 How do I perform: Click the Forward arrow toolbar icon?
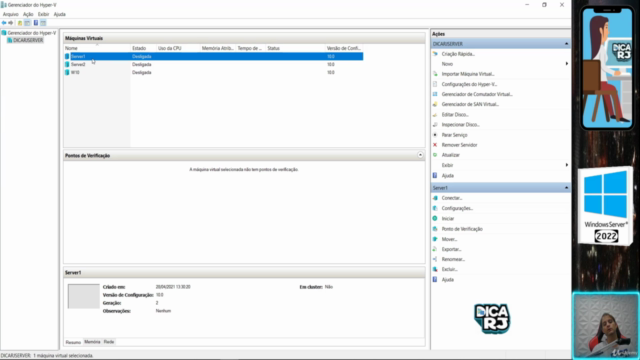[x=11, y=23]
